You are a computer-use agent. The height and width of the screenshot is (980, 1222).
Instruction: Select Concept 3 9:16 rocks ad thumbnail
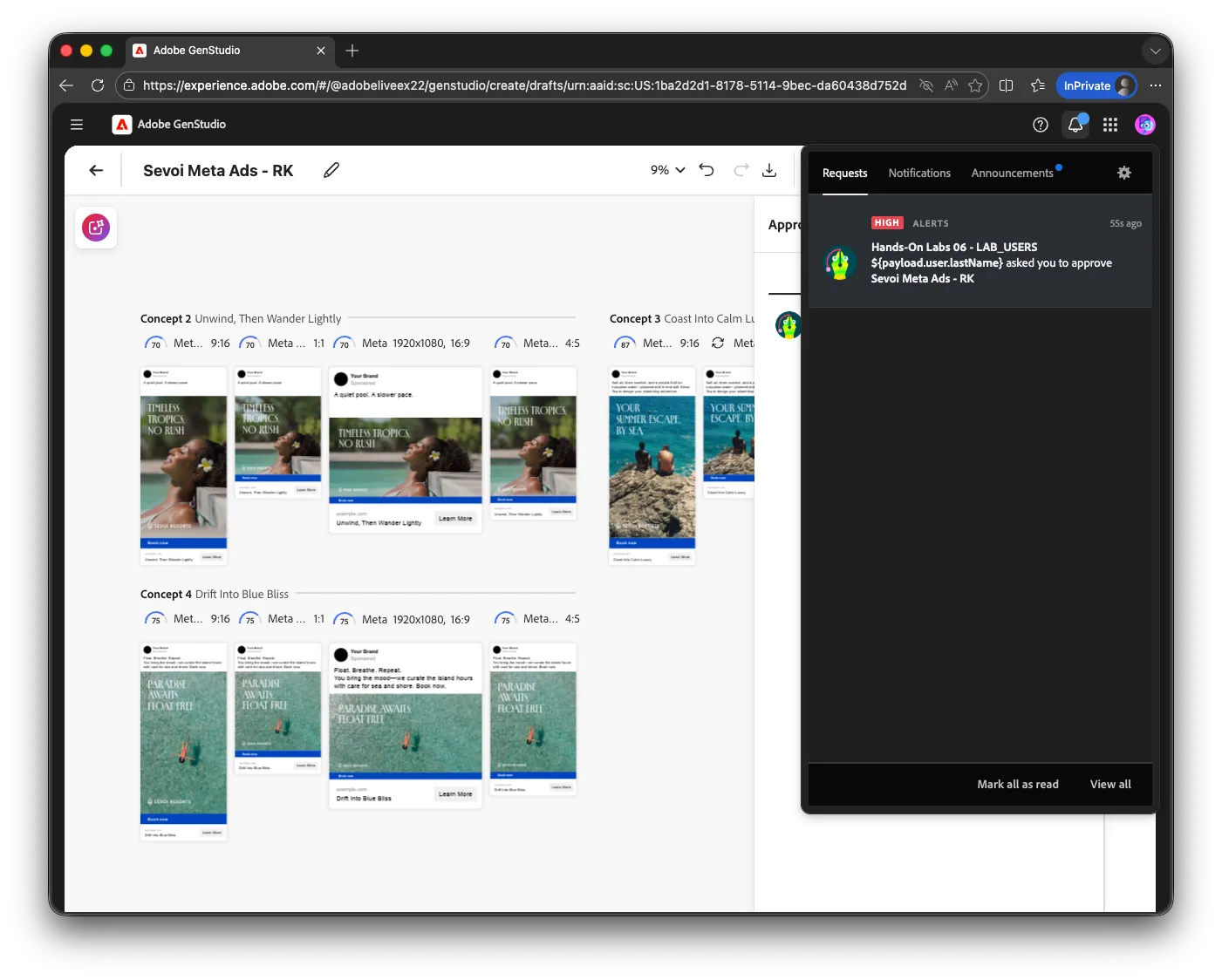point(652,466)
